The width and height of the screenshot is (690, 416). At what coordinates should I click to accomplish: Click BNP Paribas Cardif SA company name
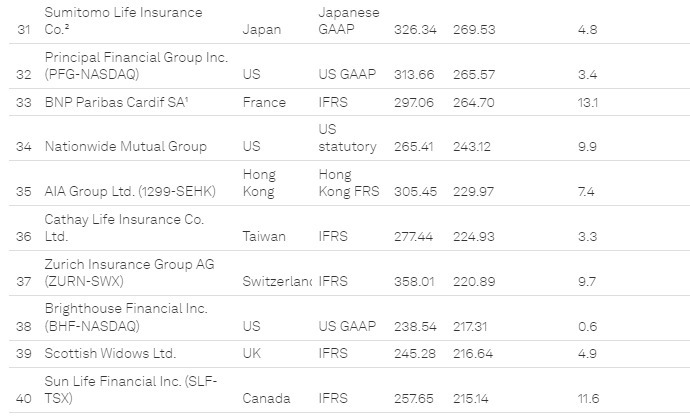pyautogui.click(x=123, y=102)
